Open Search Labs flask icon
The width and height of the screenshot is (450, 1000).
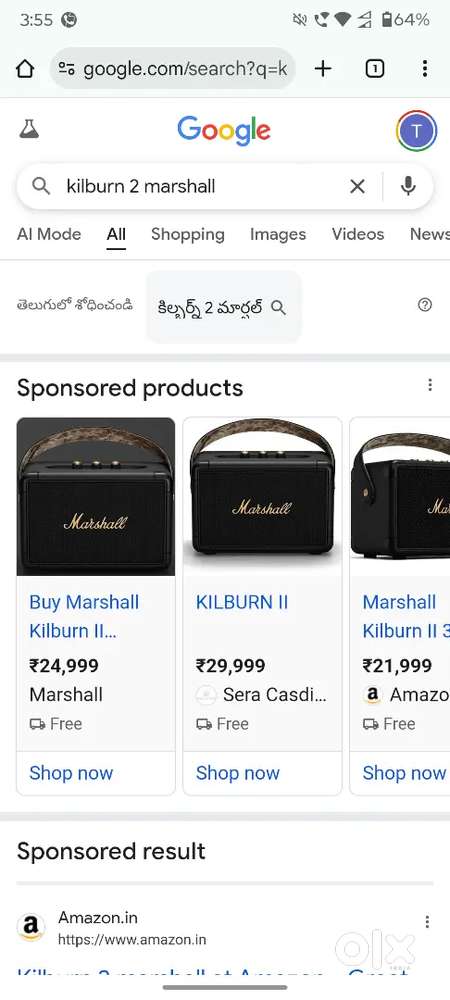pyautogui.click(x=29, y=129)
